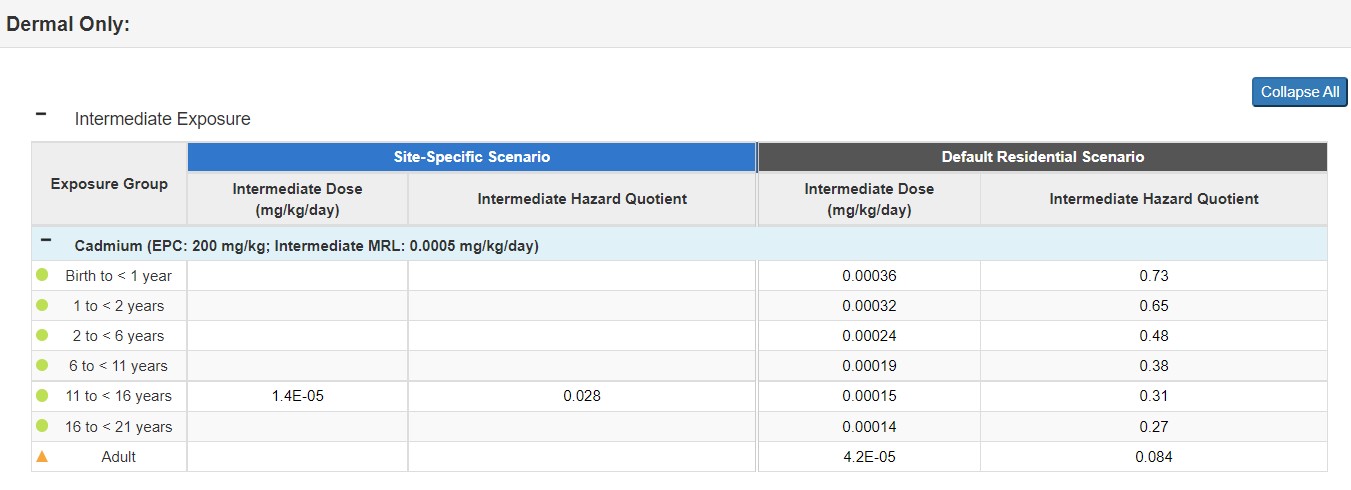Click the Dermal Only section heading
The height and width of the screenshot is (490, 1351).
pos(68,25)
